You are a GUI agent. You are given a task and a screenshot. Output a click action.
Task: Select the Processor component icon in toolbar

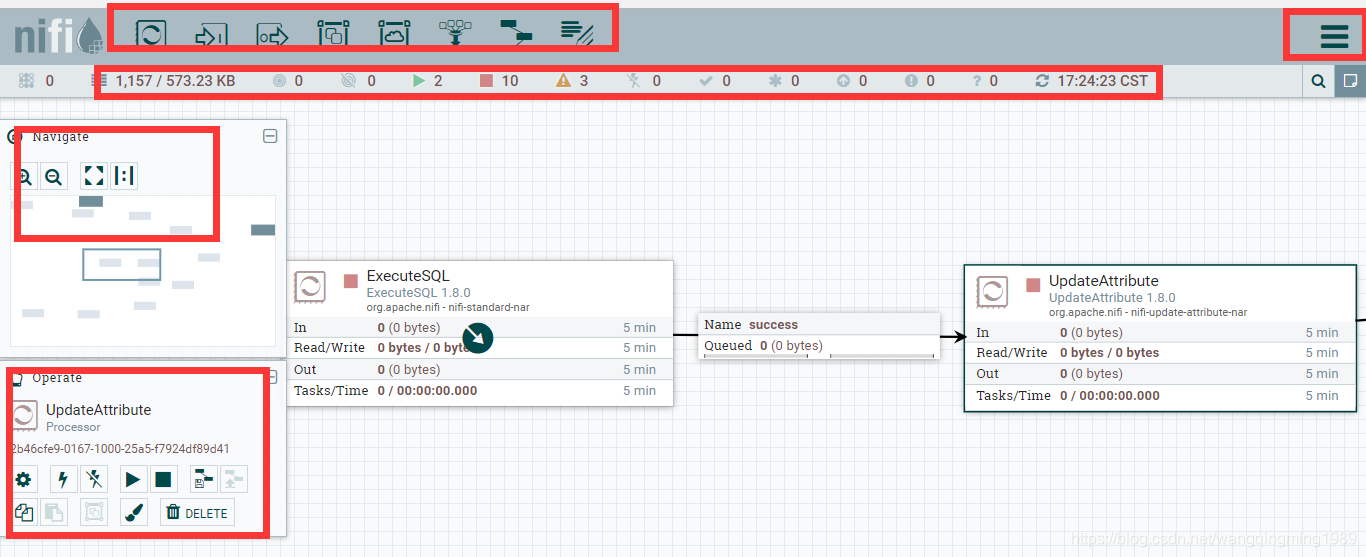pyautogui.click(x=151, y=33)
